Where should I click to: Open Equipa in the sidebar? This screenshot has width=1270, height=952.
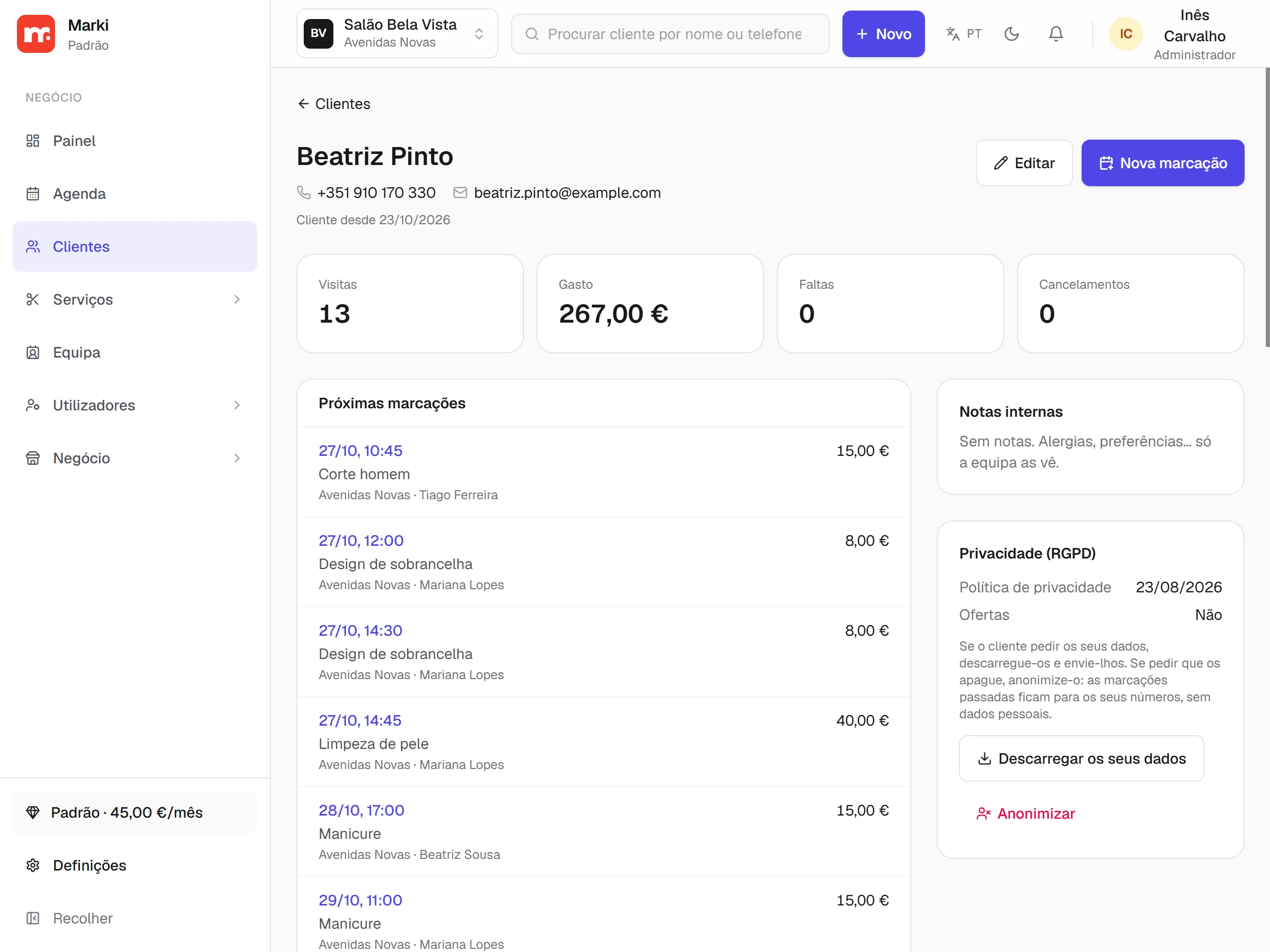(x=134, y=352)
